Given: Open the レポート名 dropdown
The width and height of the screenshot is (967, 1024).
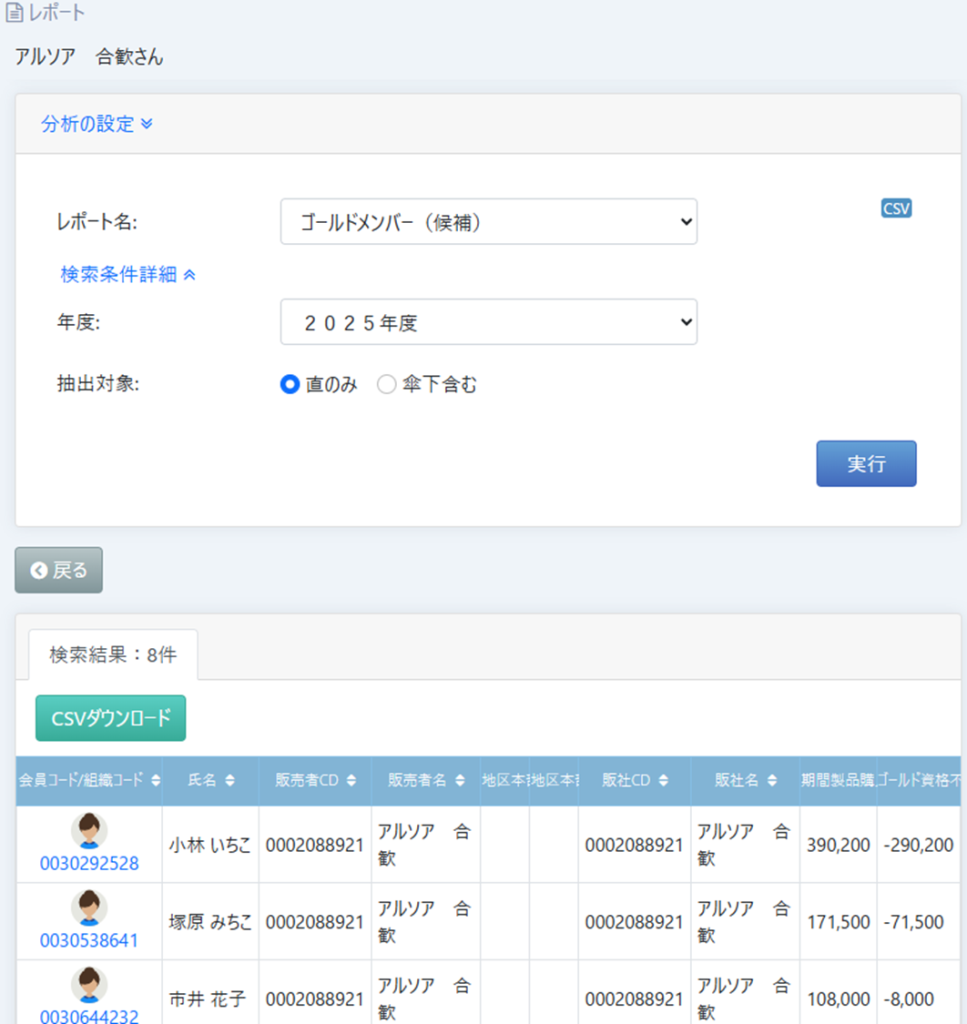Looking at the screenshot, I should click(x=488, y=222).
